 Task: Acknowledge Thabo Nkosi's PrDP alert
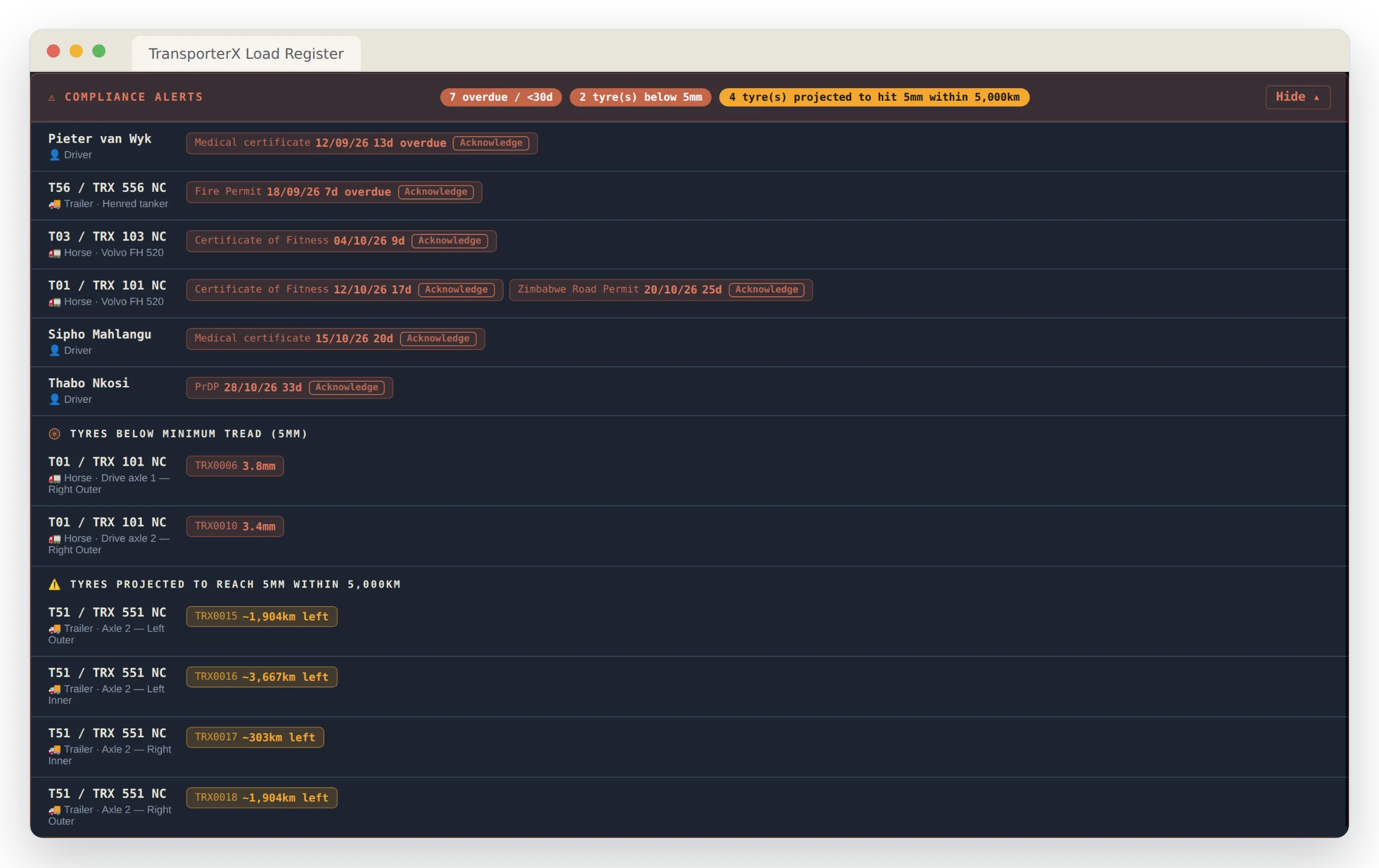pyautogui.click(x=347, y=387)
